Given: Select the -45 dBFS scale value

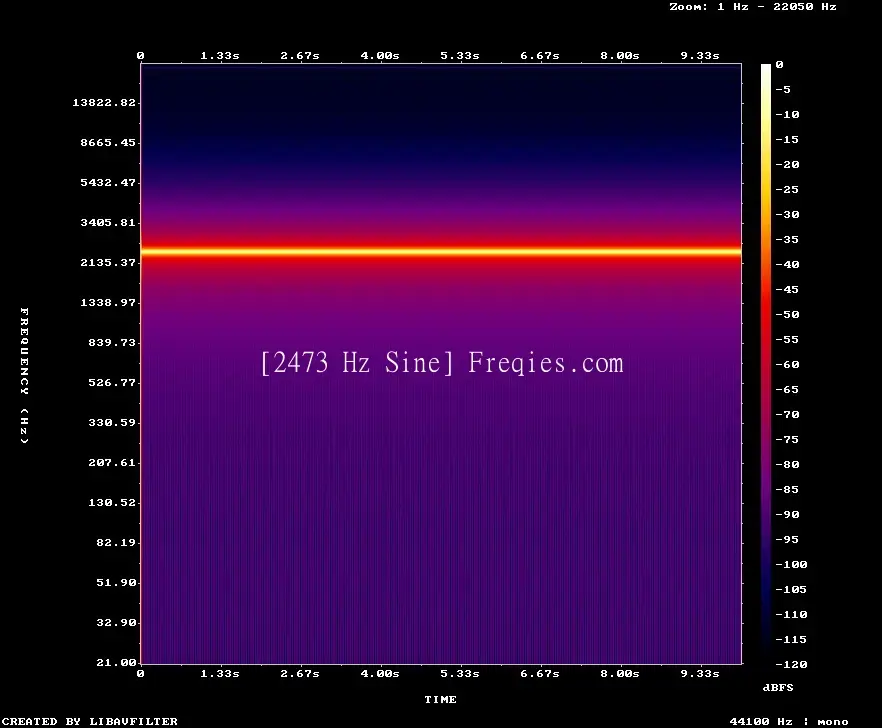Looking at the screenshot, I should click(x=787, y=289).
